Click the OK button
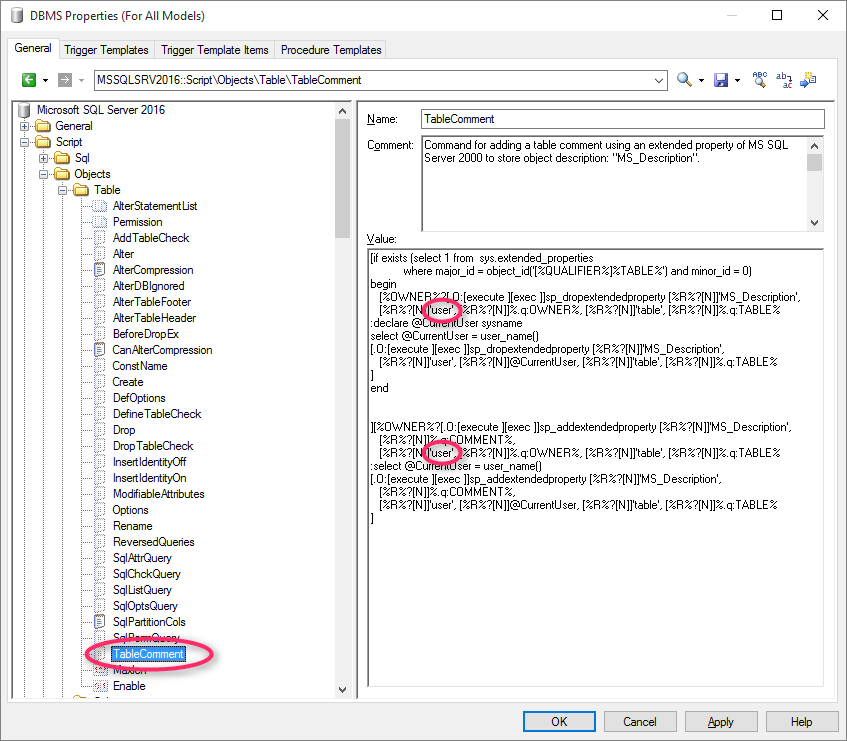Image resolution: width=847 pixels, height=741 pixels. [559, 722]
